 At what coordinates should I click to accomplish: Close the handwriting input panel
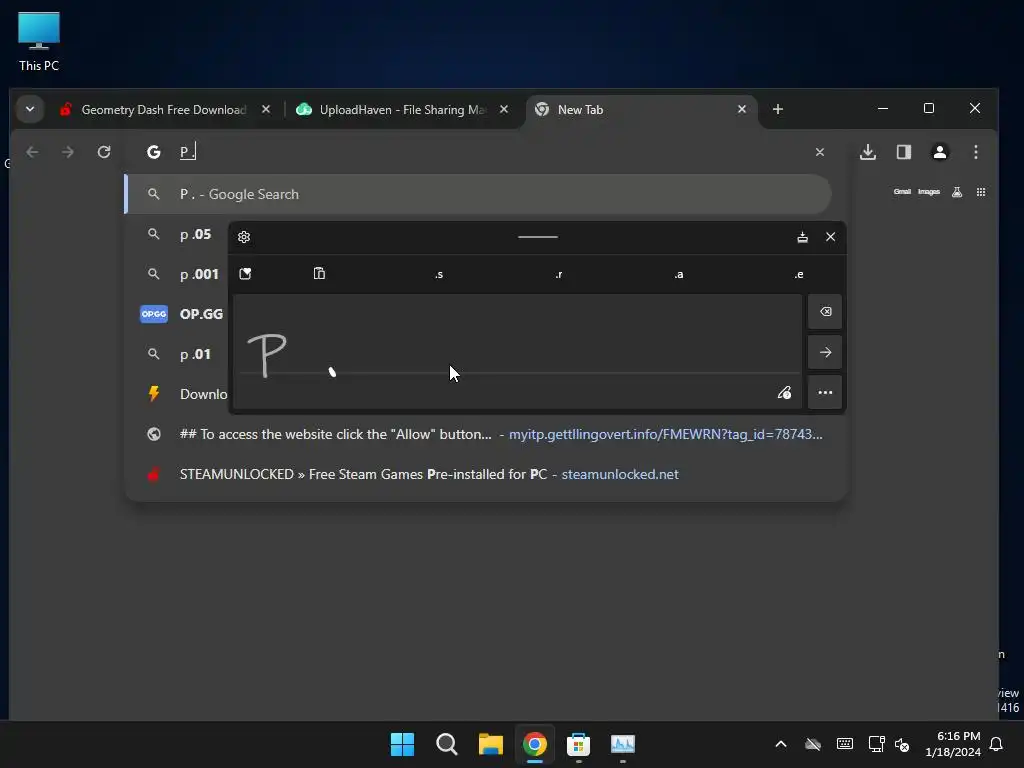click(x=831, y=237)
